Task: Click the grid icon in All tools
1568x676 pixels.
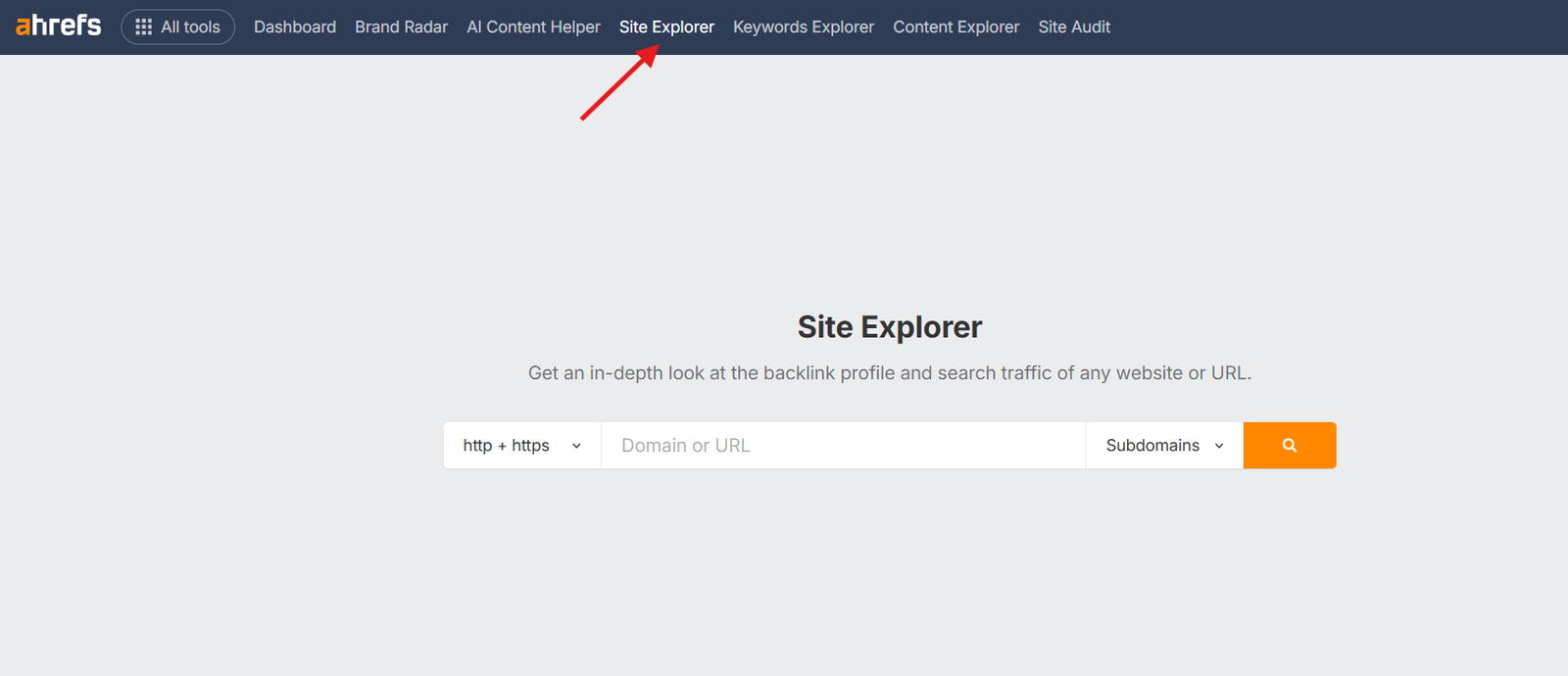Action: pos(143,26)
